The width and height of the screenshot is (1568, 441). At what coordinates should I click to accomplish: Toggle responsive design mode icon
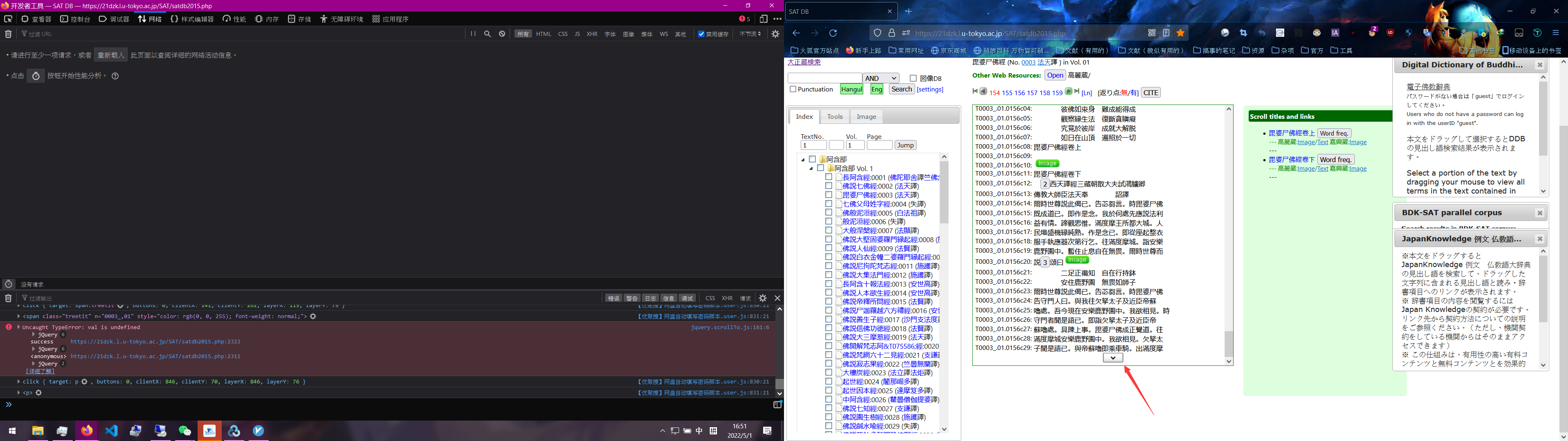pyautogui.click(x=763, y=19)
